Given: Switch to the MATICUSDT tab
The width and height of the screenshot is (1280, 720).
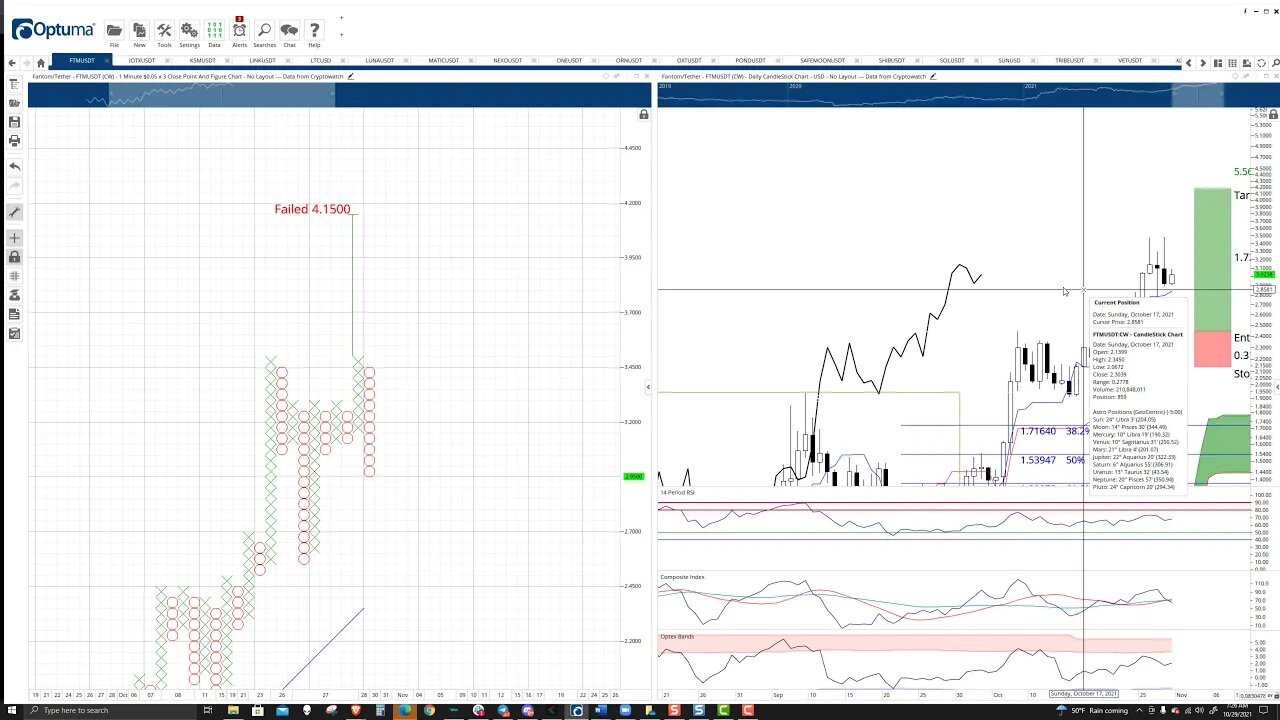Looking at the screenshot, I should [443, 61].
